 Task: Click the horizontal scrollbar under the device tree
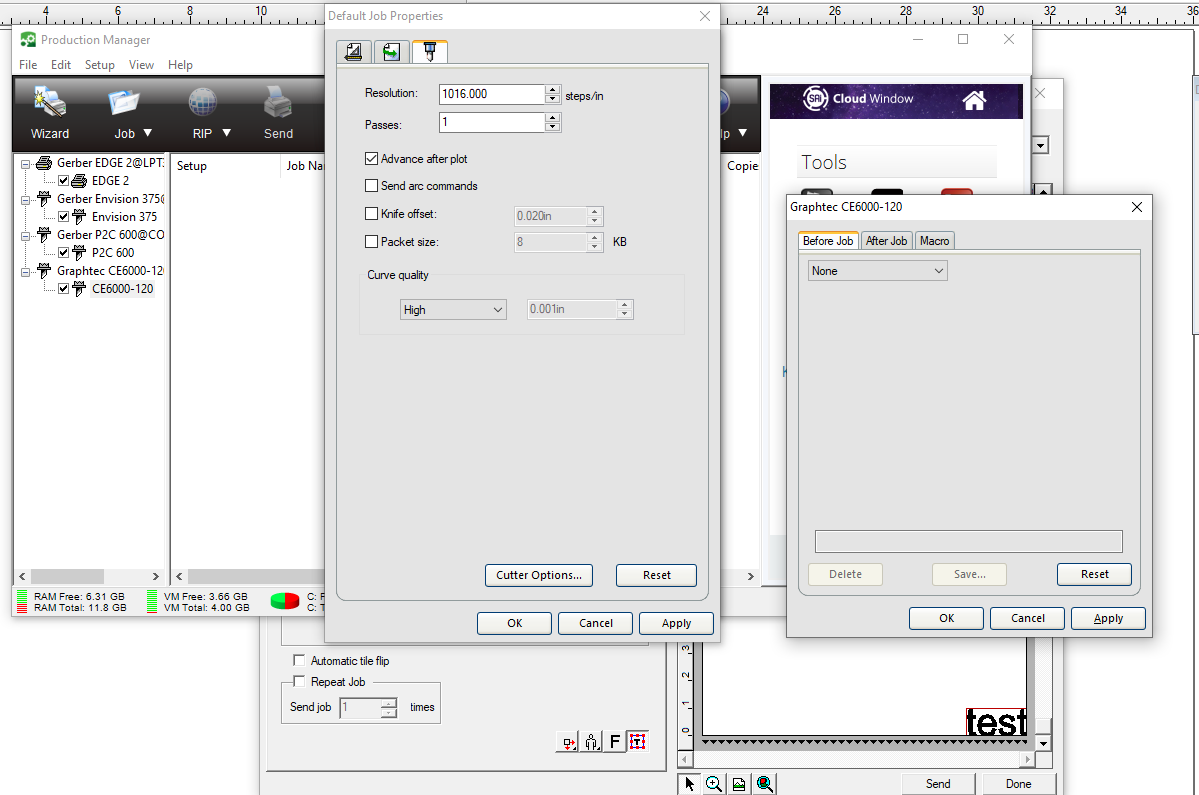(89, 576)
